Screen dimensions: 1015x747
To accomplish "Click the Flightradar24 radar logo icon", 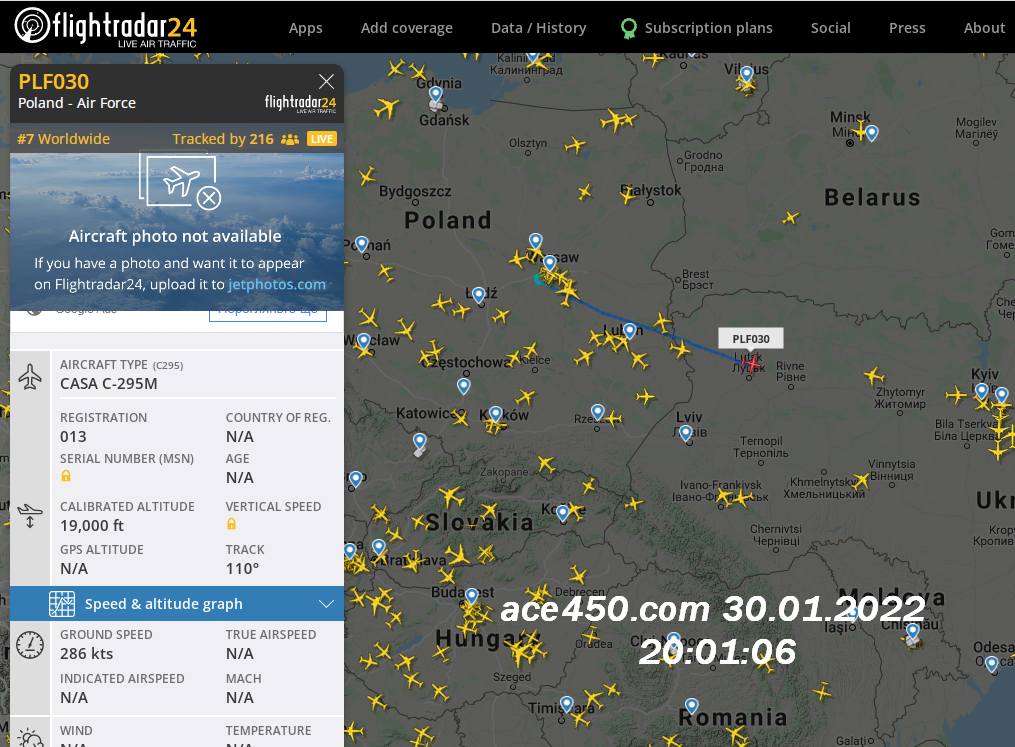I will click(32, 26).
